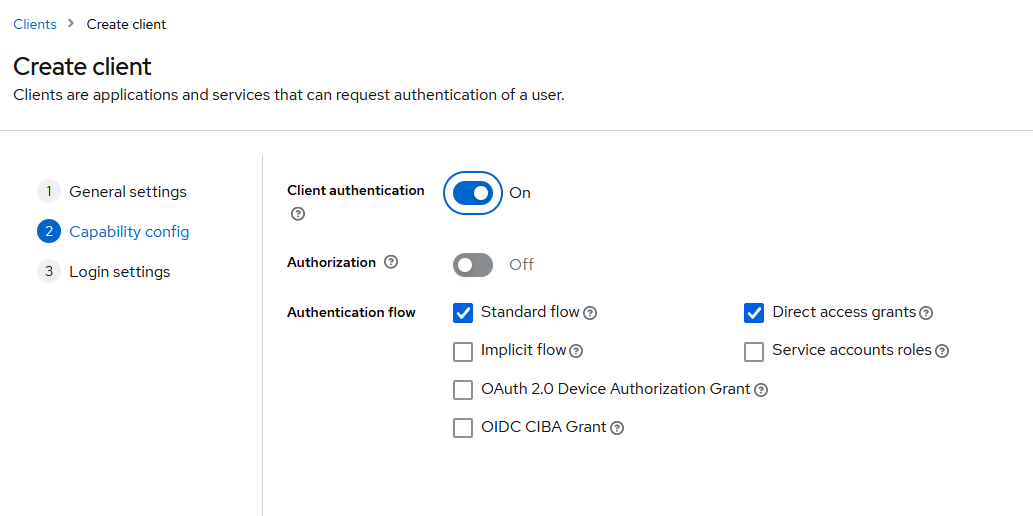Select OIDC CIBA Grant checkbox

click(x=463, y=428)
